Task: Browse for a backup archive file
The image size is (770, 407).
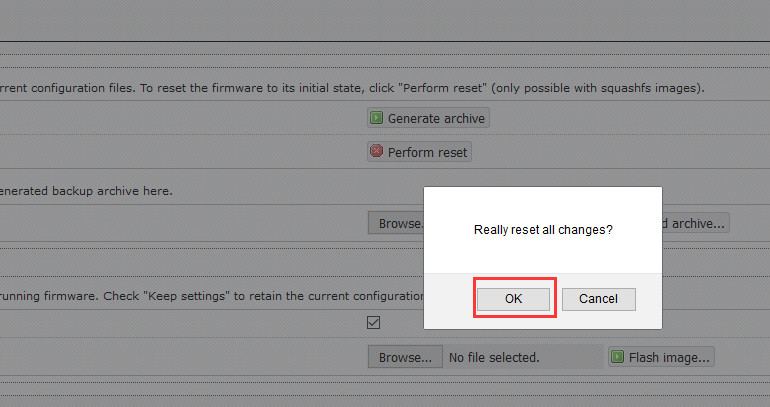Action: click(396, 223)
